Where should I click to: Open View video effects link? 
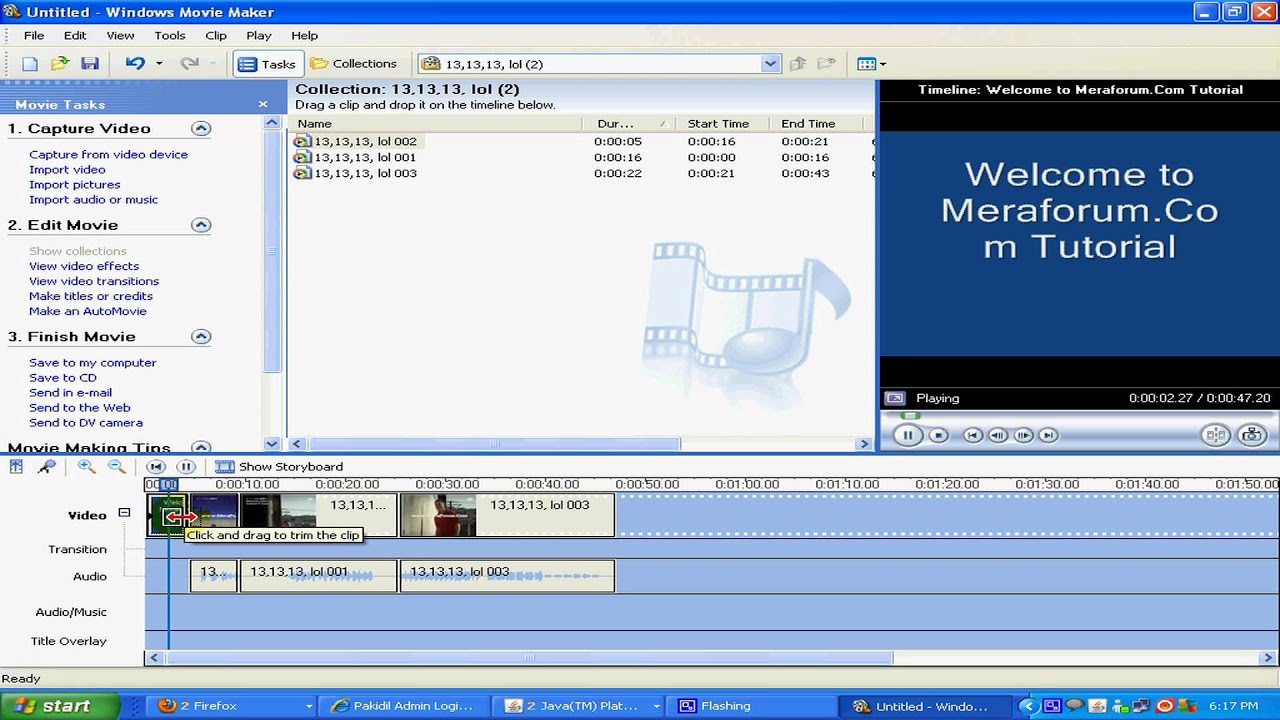(84, 266)
